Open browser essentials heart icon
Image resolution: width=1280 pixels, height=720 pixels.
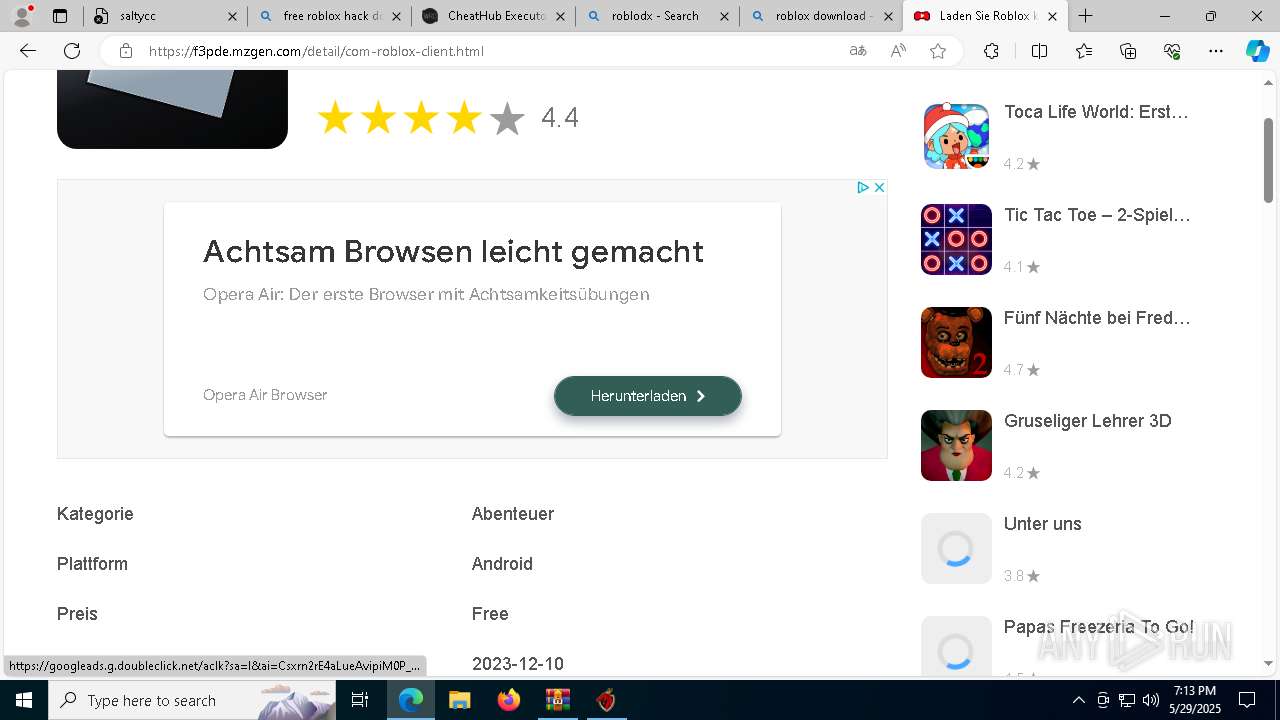coord(1172,51)
